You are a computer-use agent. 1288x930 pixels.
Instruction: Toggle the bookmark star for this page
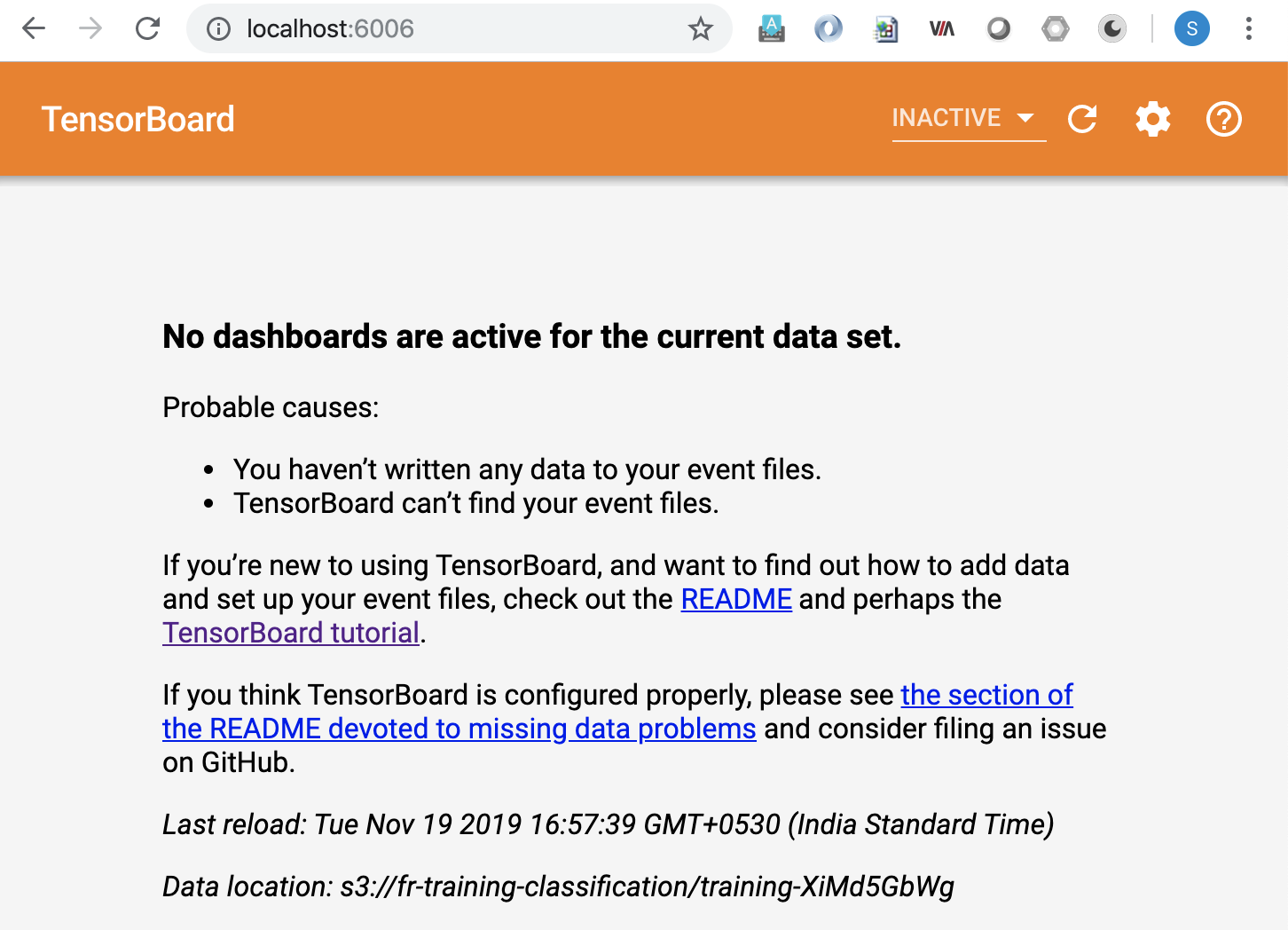(702, 28)
